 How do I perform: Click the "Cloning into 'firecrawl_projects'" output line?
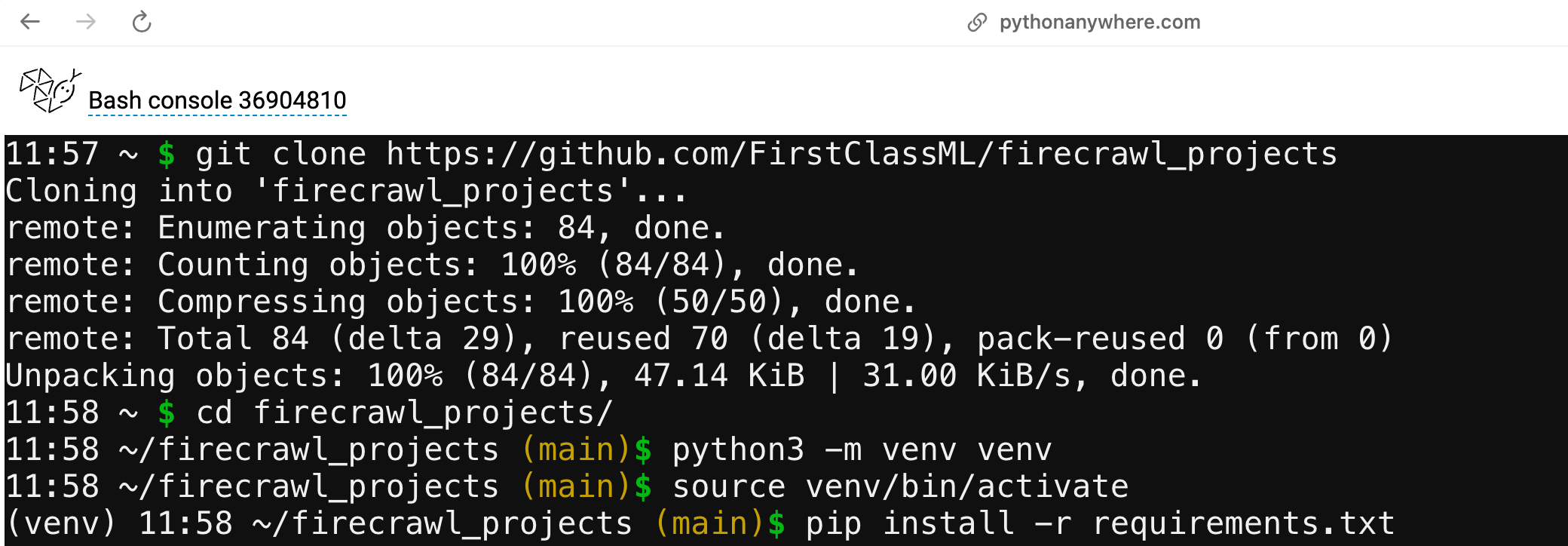pyautogui.click(x=345, y=192)
